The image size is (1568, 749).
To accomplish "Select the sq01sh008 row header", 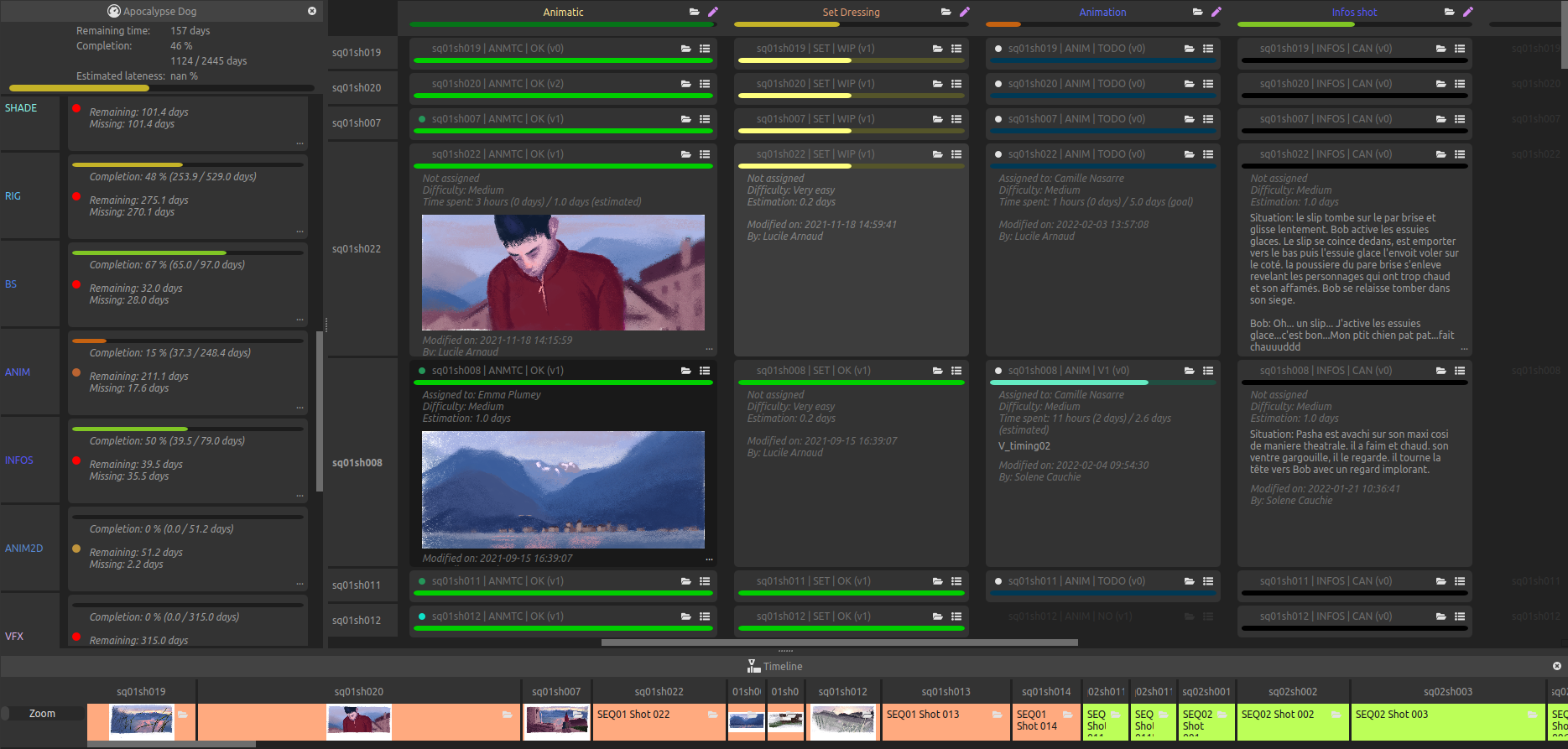I will (357, 463).
